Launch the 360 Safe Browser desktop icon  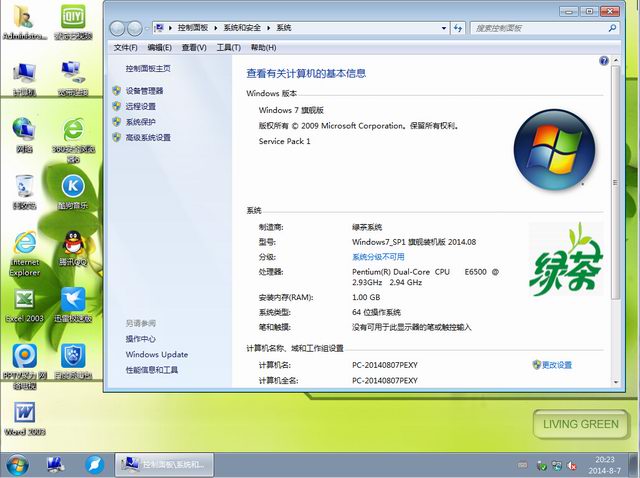73,141
